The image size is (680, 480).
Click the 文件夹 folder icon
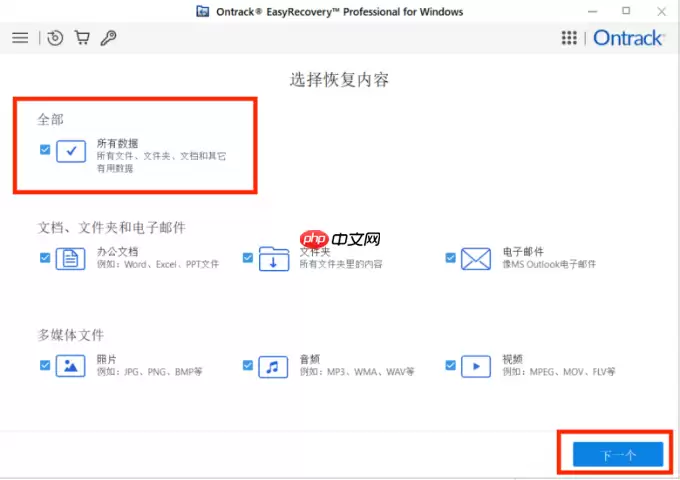coord(274,259)
